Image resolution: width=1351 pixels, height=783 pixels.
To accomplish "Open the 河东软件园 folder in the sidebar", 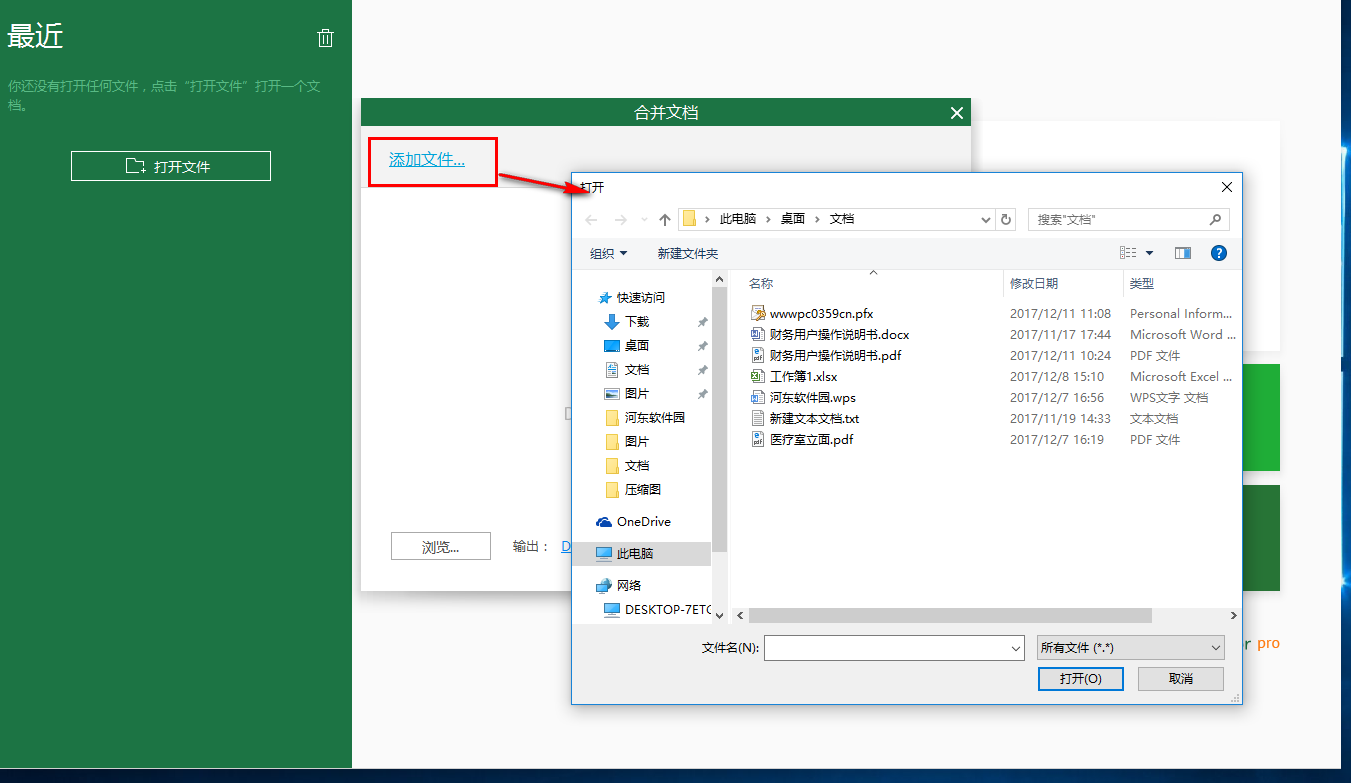I will (655, 417).
